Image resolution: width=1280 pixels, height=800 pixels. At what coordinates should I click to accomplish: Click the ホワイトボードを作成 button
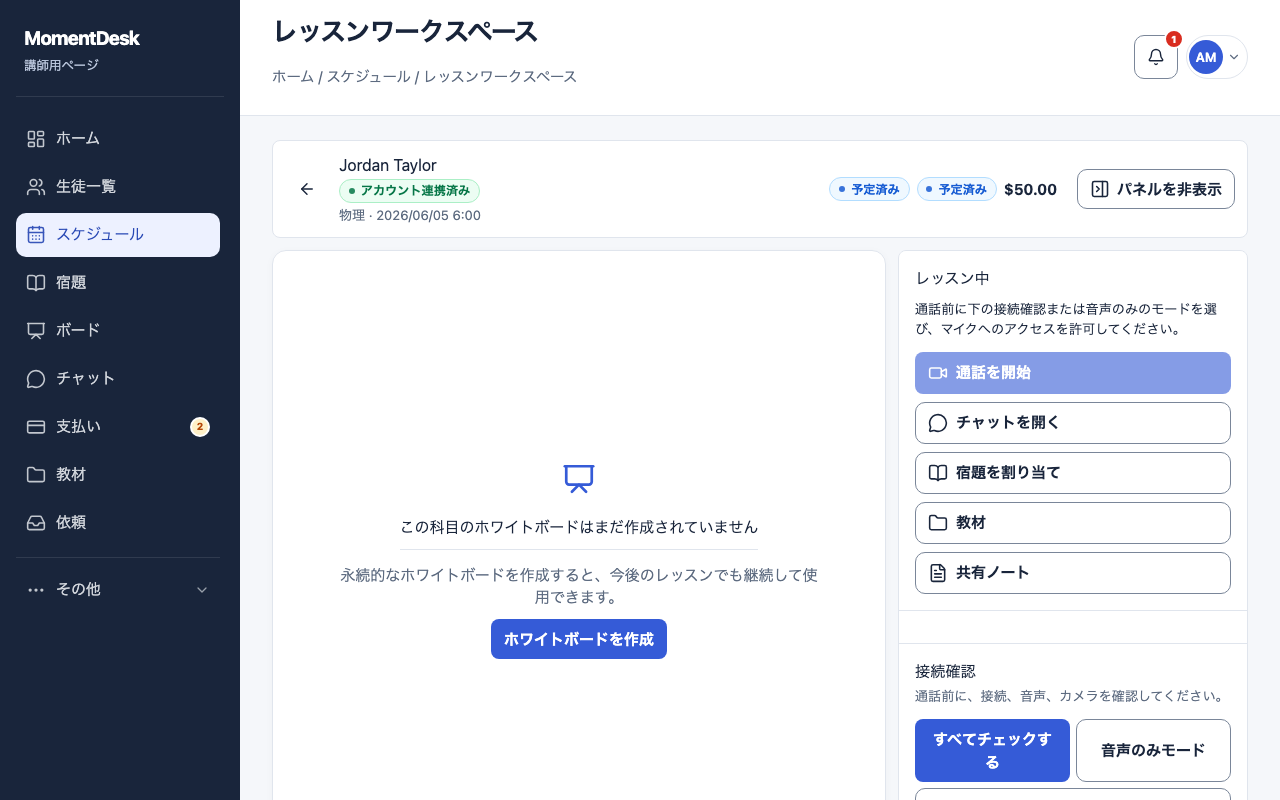[579, 639]
